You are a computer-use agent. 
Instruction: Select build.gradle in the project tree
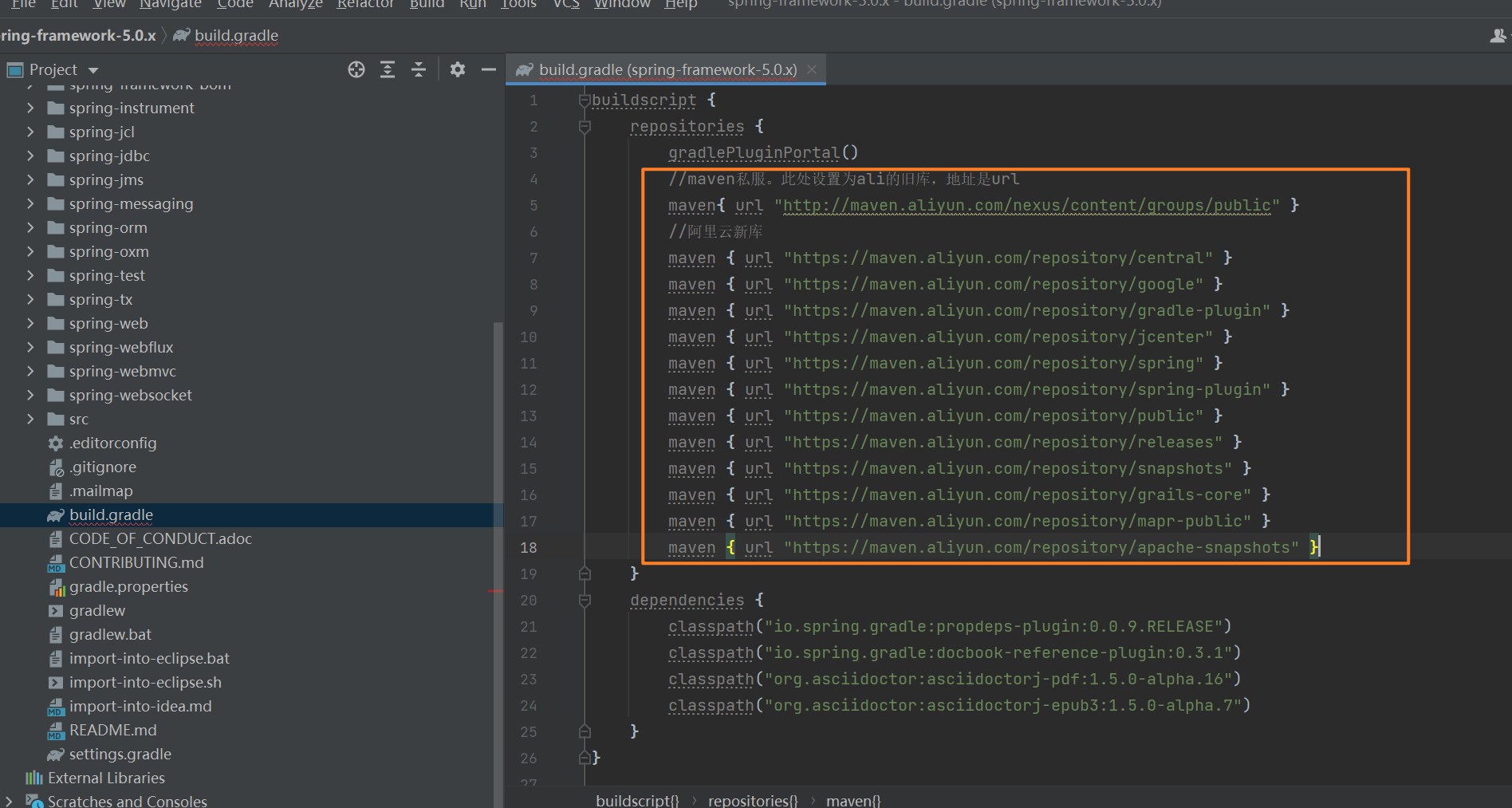[251, 515]
